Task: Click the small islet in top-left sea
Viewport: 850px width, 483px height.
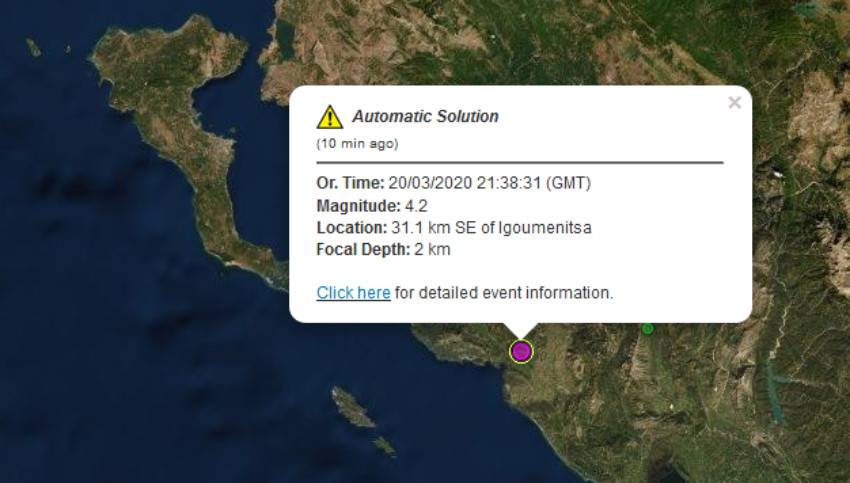Action: click(x=33, y=47)
